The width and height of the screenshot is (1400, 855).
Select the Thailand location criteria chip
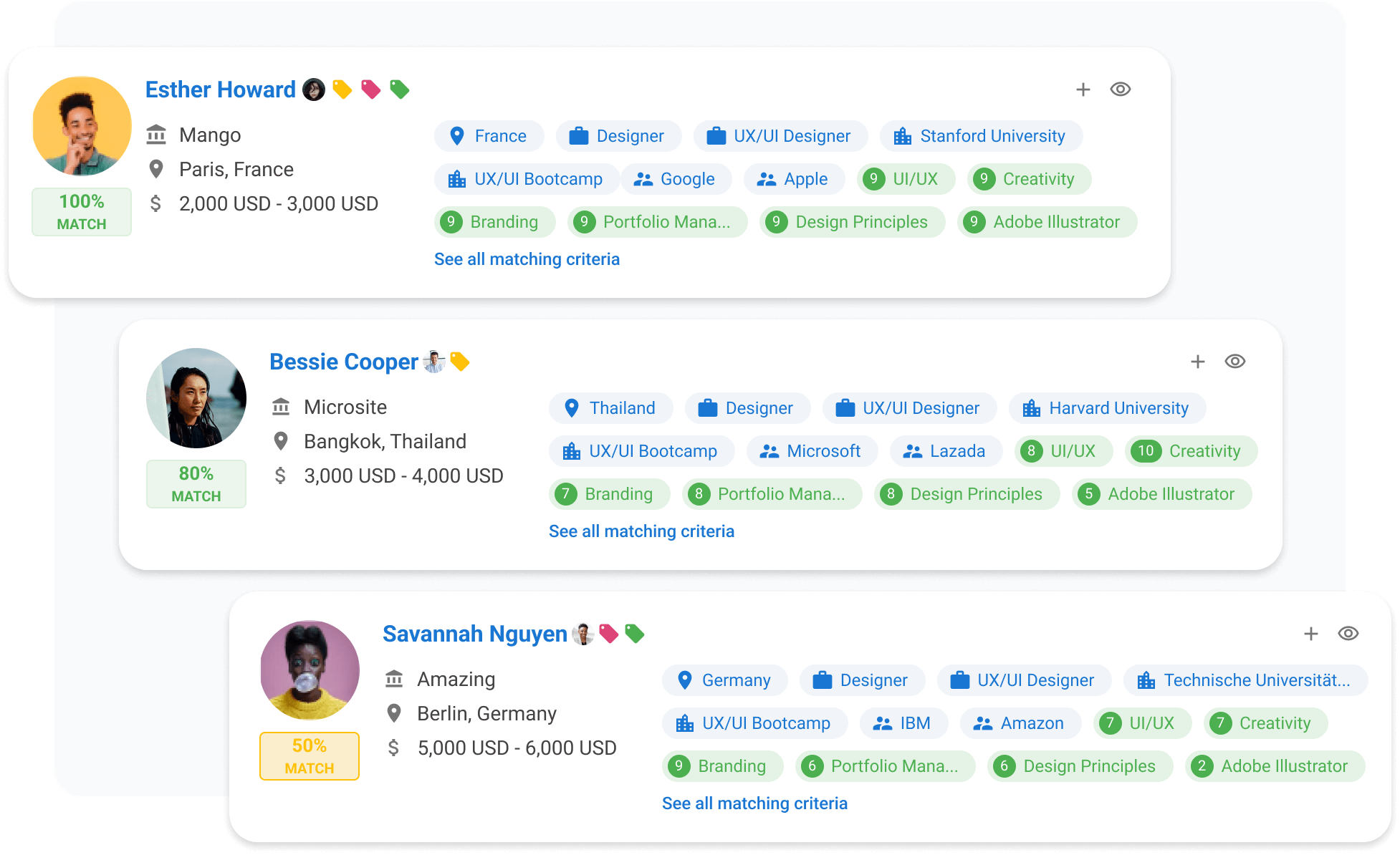point(610,408)
